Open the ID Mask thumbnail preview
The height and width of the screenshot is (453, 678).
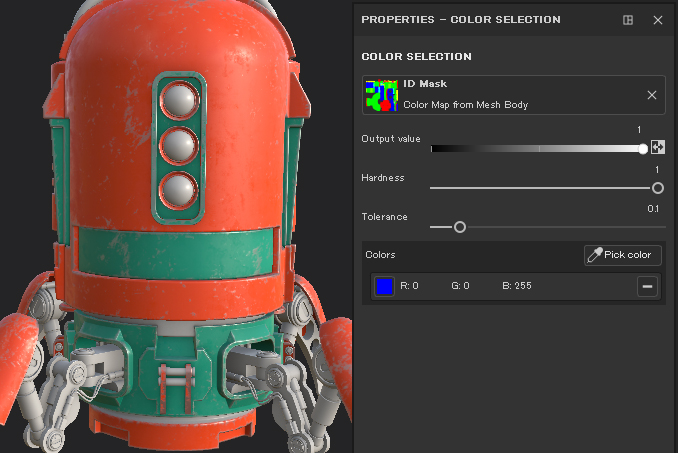tap(381, 95)
